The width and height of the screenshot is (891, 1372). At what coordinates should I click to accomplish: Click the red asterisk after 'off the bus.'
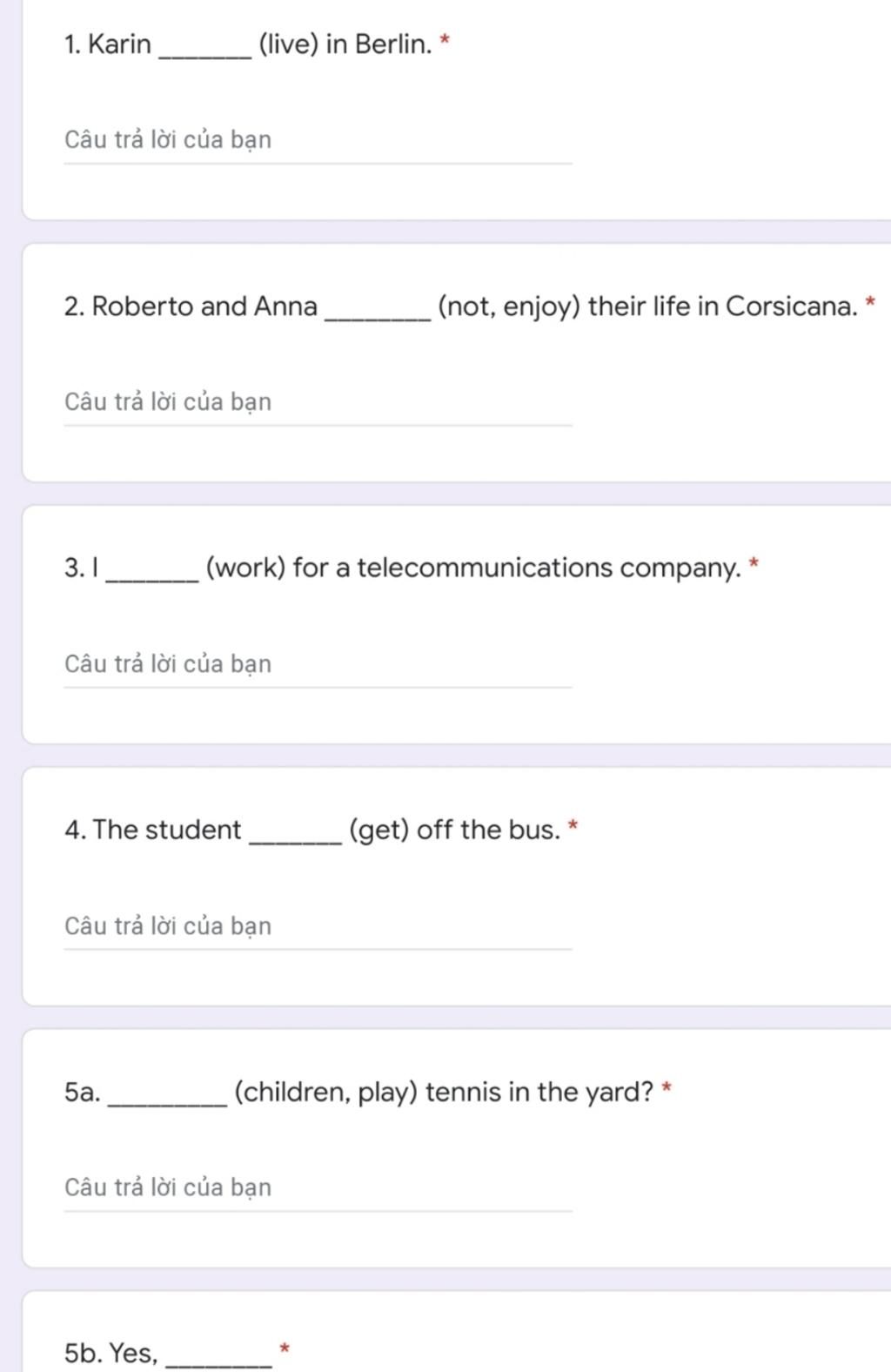coord(573,826)
